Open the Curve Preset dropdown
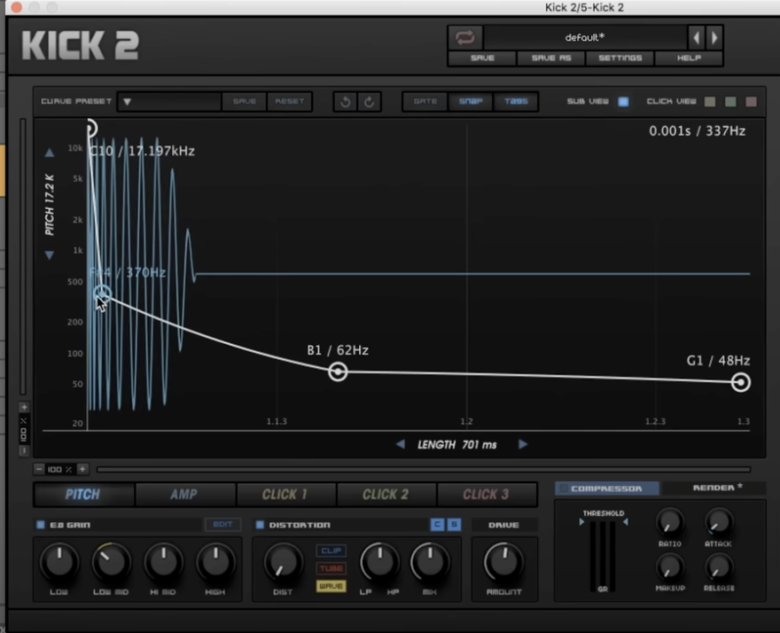The image size is (780, 633). pyautogui.click(x=169, y=102)
